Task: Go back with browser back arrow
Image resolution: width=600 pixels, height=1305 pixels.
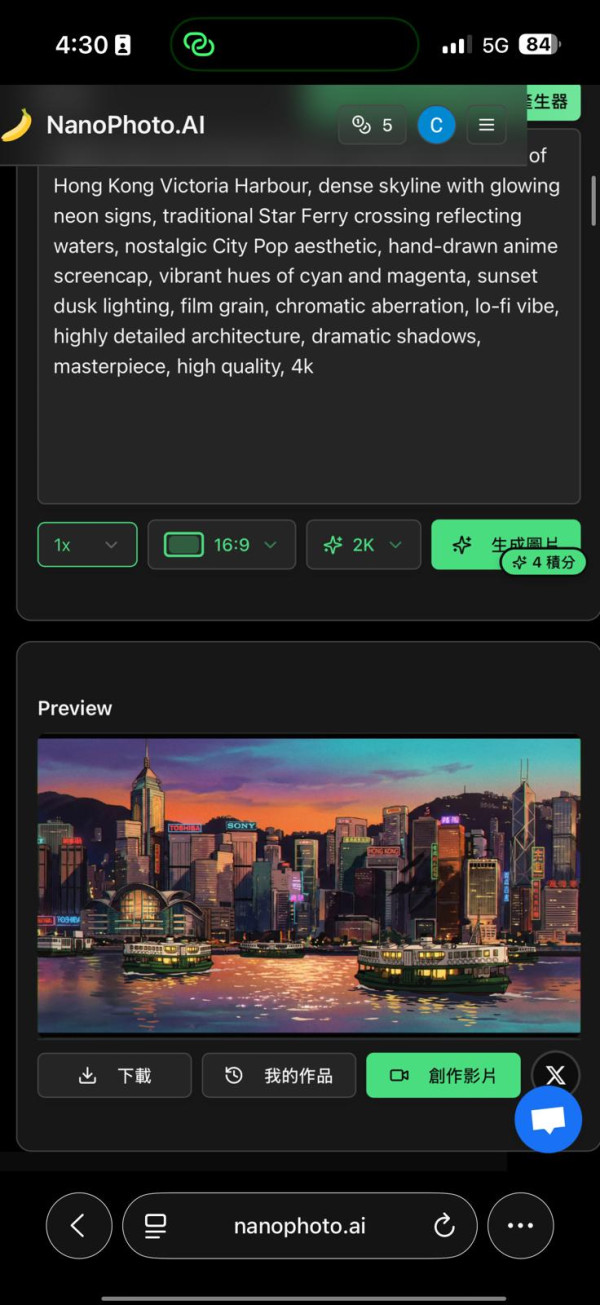Action: pos(78,1225)
